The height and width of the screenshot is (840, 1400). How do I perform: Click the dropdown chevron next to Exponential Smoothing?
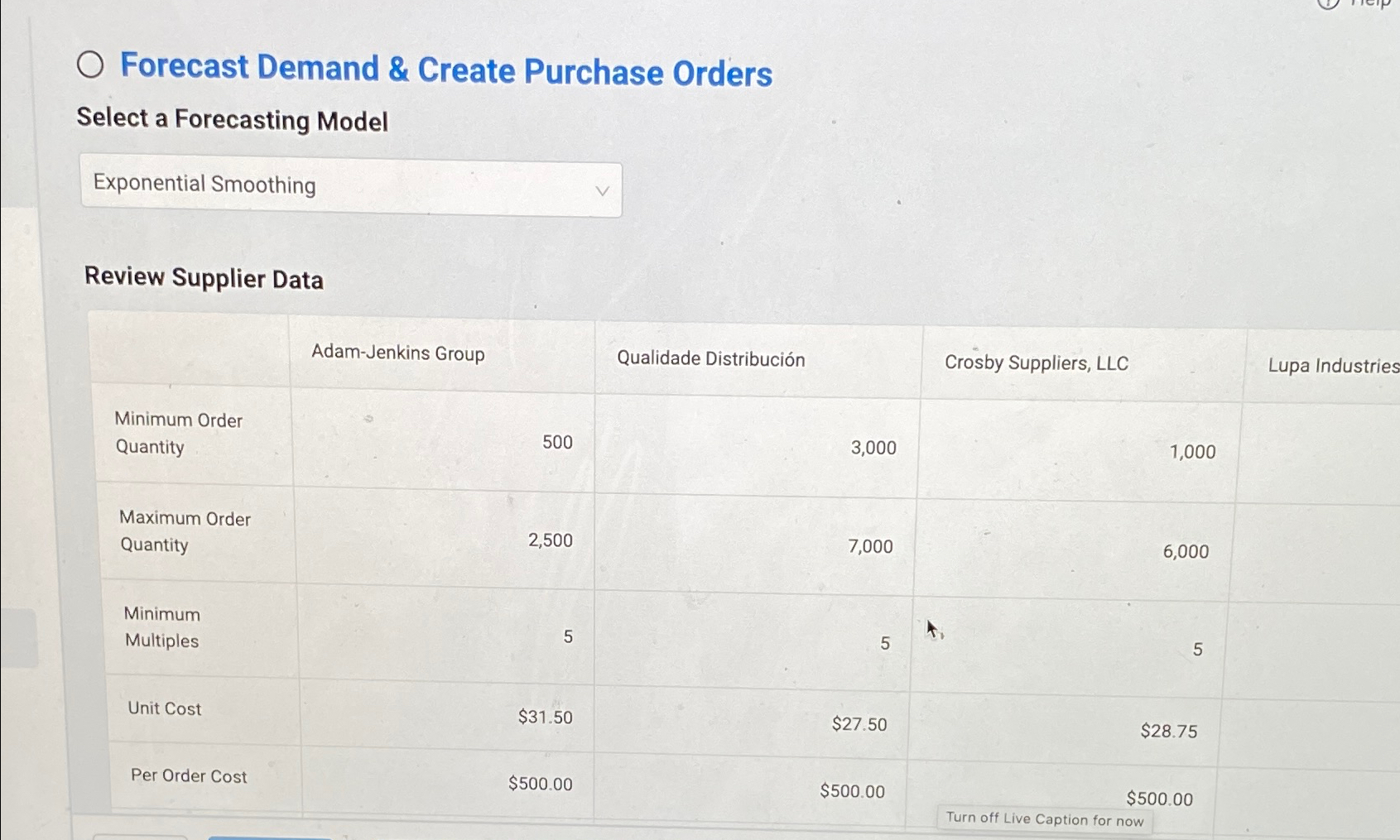[602, 191]
